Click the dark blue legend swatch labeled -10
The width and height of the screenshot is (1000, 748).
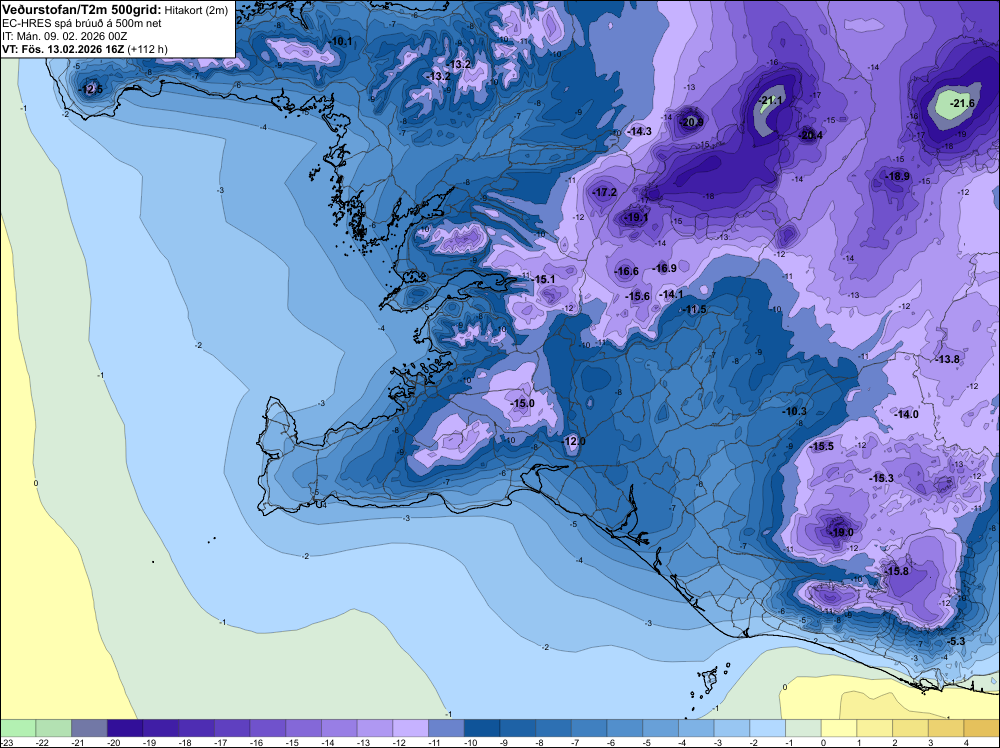(482, 728)
